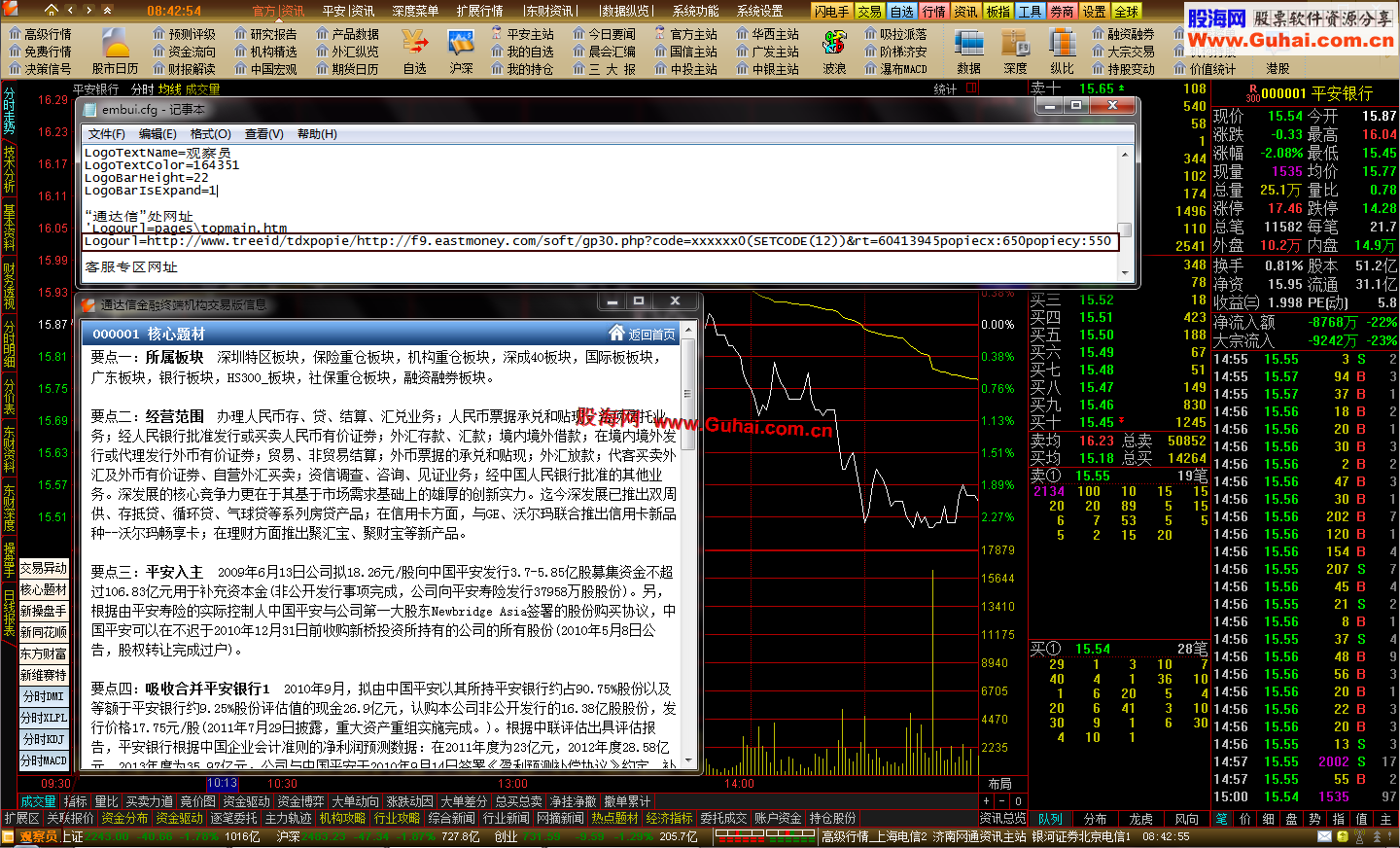
Task: Click 融资融券 in the ribbon
Action: coord(1124,34)
